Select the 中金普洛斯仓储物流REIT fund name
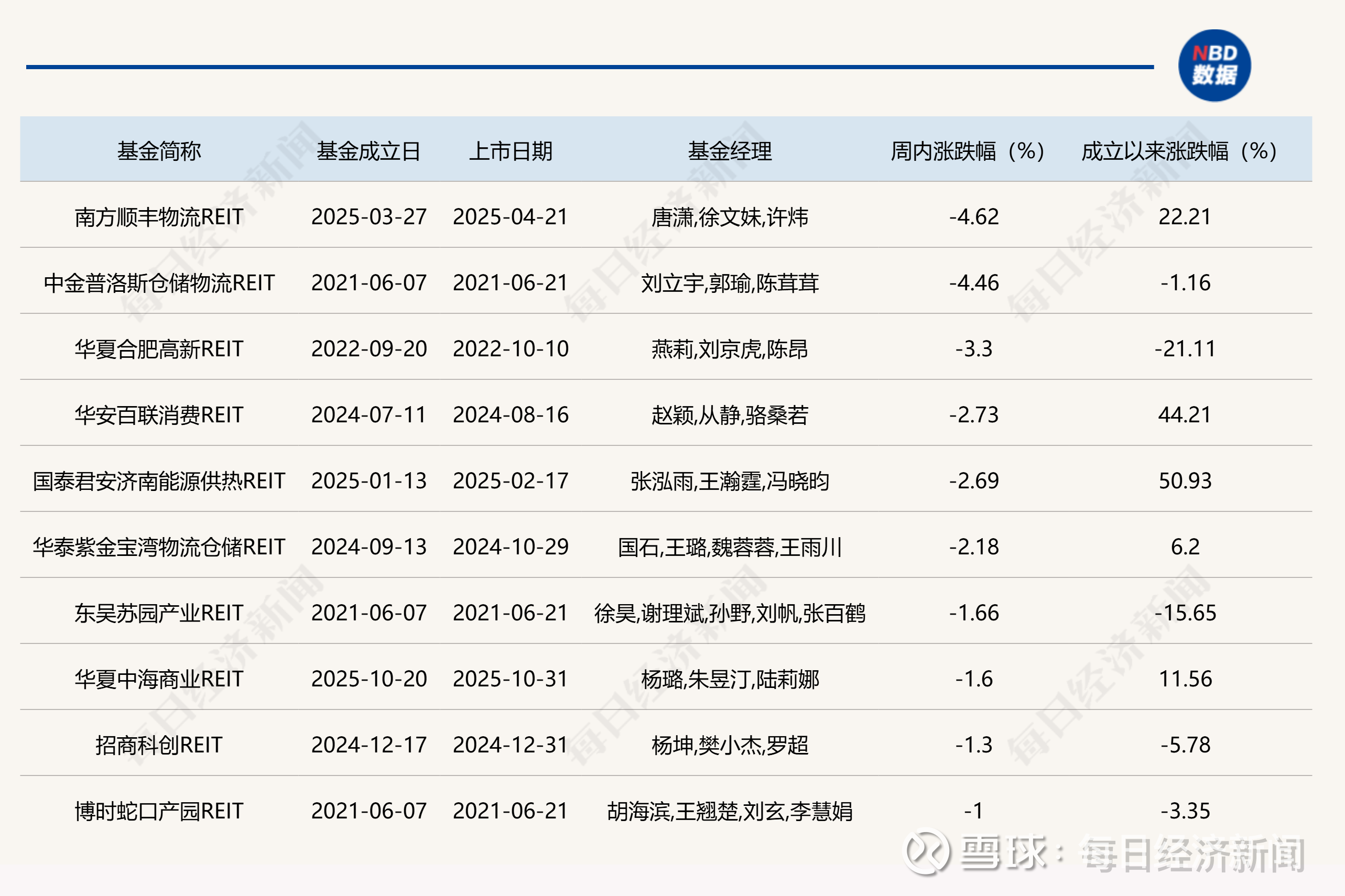This screenshot has width=1345, height=896. pos(159,283)
